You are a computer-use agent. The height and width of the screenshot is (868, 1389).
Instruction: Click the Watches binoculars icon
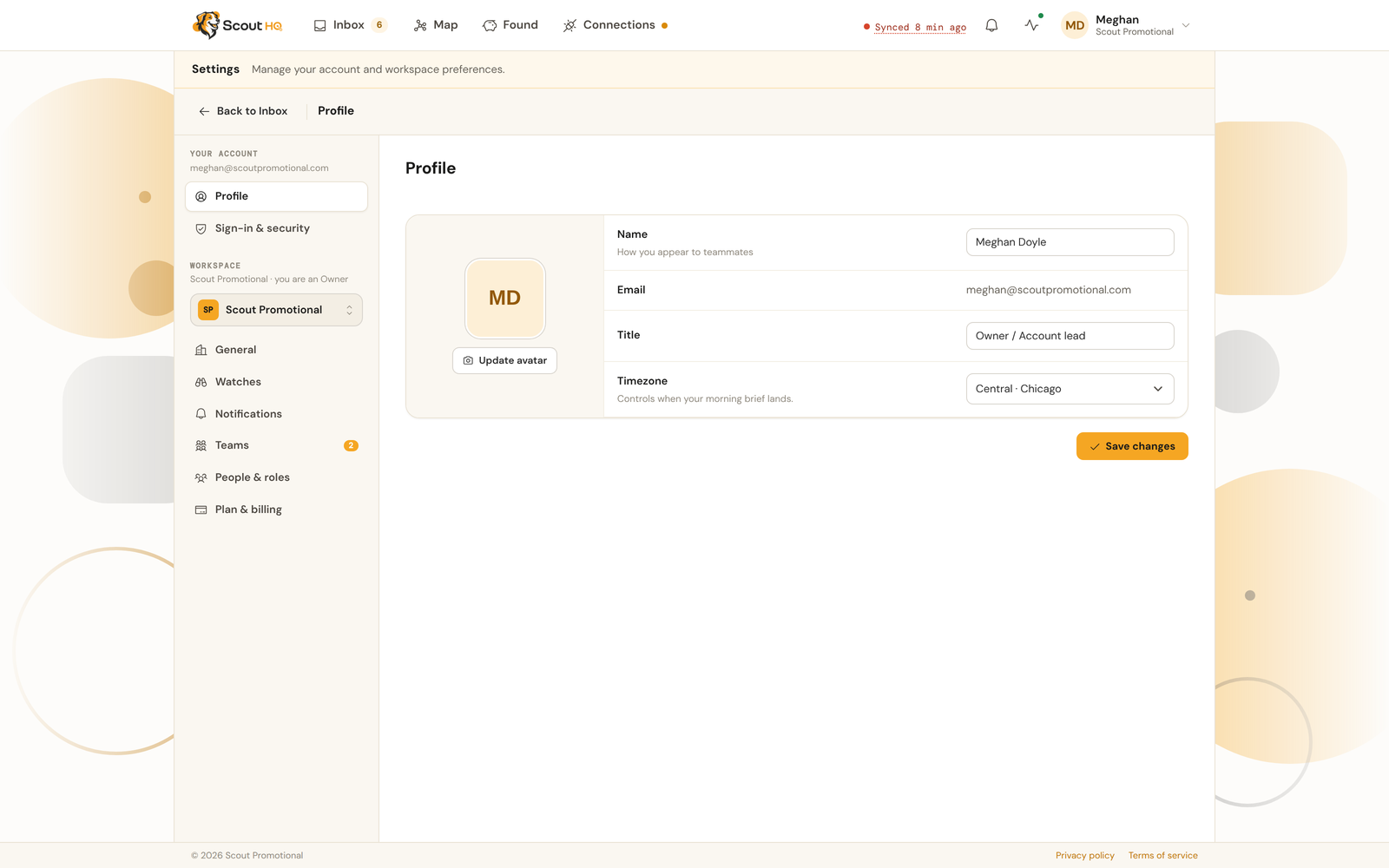[x=201, y=382]
